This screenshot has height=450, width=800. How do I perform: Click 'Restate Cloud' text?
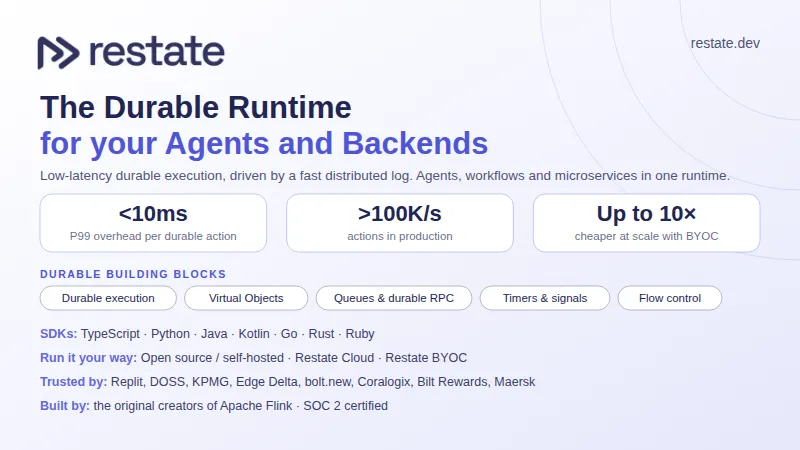(335, 358)
